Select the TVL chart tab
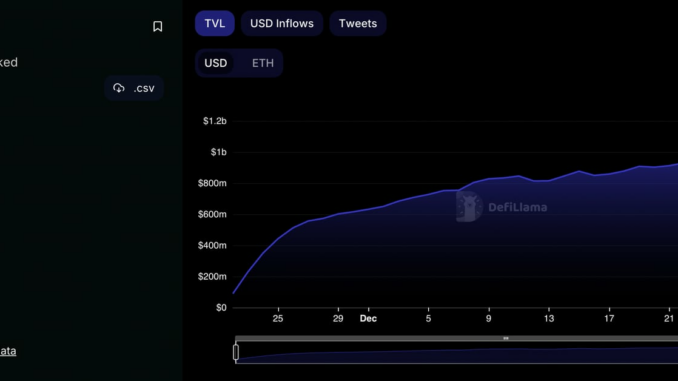Viewport: 678px width, 381px height. pyautogui.click(x=214, y=23)
